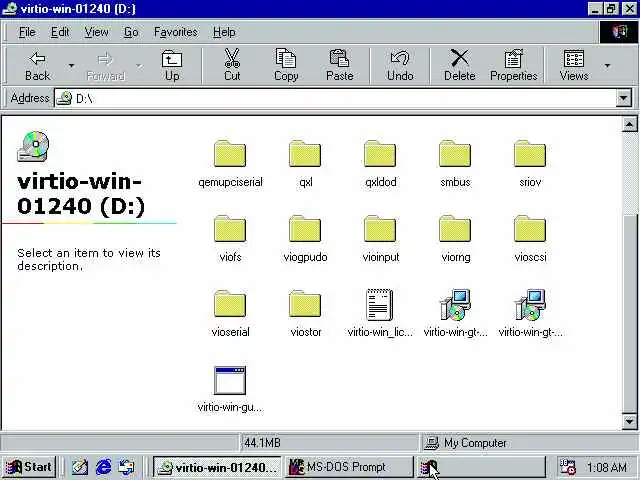Select the qxldod folder
The width and height of the screenshot is (640, 480).
point(380,164)
